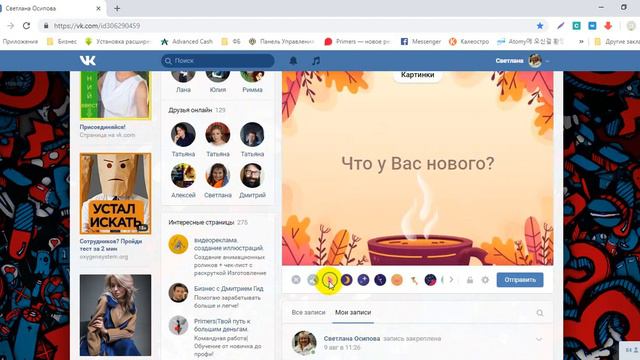Select the dark galaxy poster background
The height and width of the screenshot is (360, 640).
click(x=430, y=280)
